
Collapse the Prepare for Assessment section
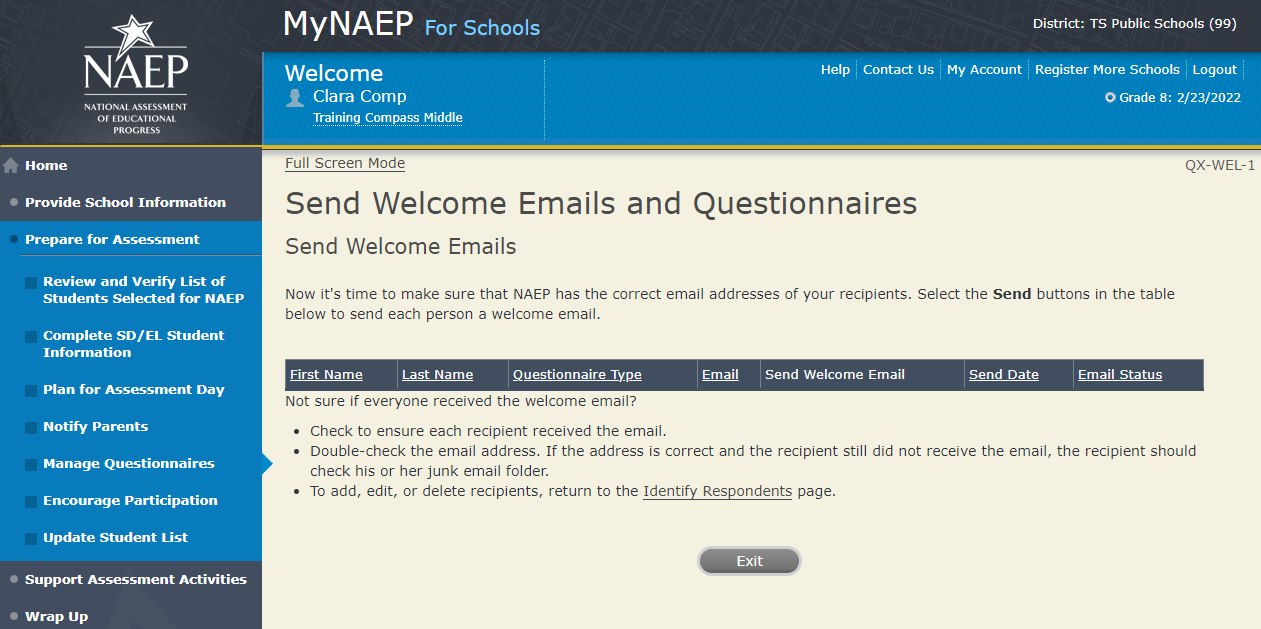(112, 239)
